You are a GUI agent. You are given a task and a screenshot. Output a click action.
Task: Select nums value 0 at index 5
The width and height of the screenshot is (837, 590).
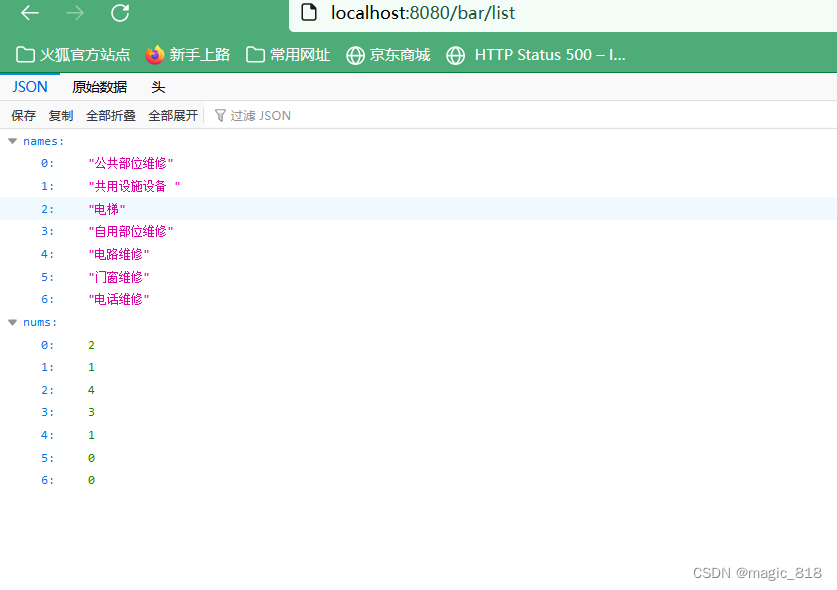click(x=91, y=458)
